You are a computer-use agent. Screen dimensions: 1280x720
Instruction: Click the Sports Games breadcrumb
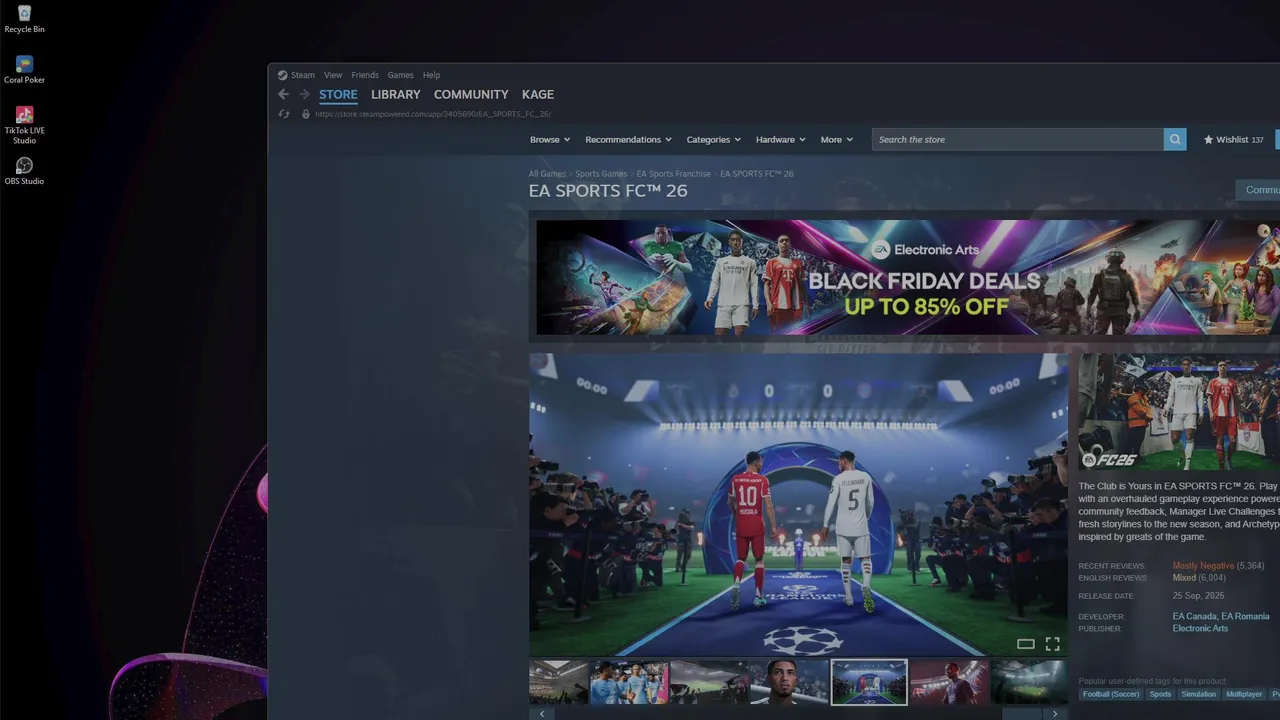pos(601,174)
